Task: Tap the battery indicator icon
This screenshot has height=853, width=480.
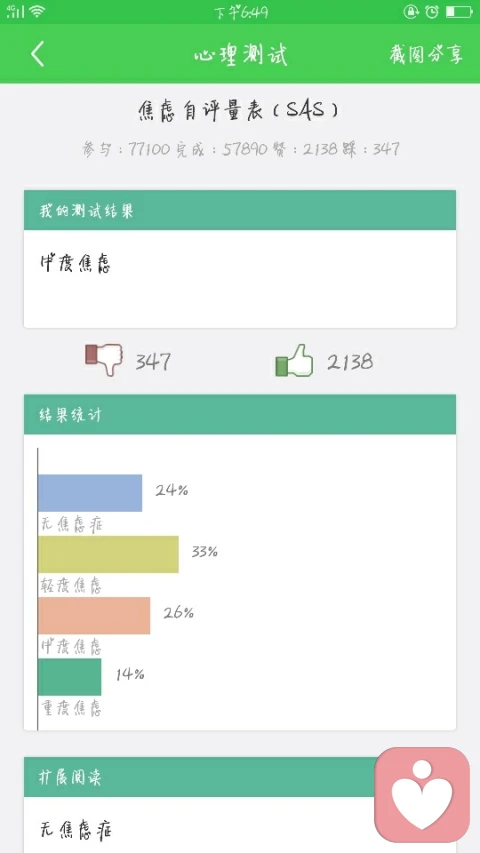Action: pos(459,11)
